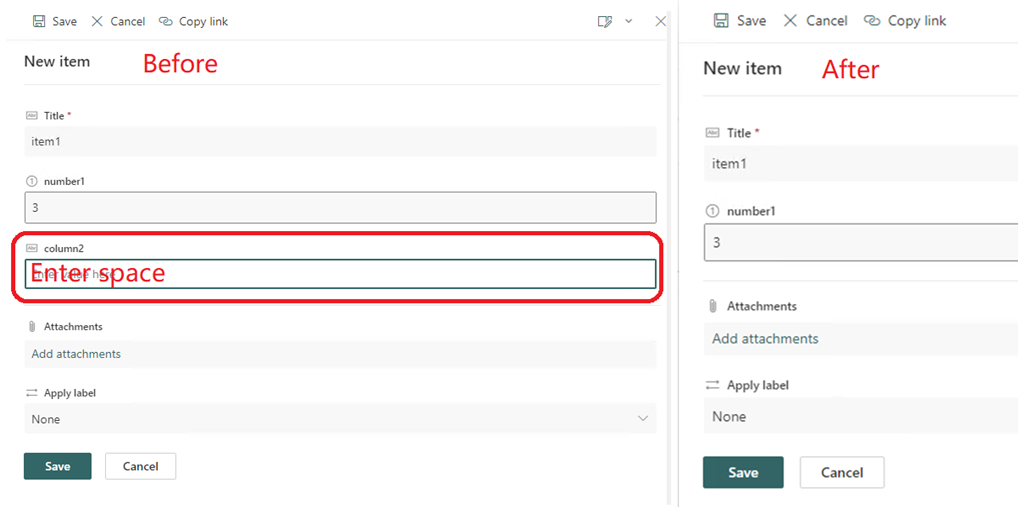Click the Title label in the After panel
This screenshot has height=507, width=1018.
coord(739,132)
